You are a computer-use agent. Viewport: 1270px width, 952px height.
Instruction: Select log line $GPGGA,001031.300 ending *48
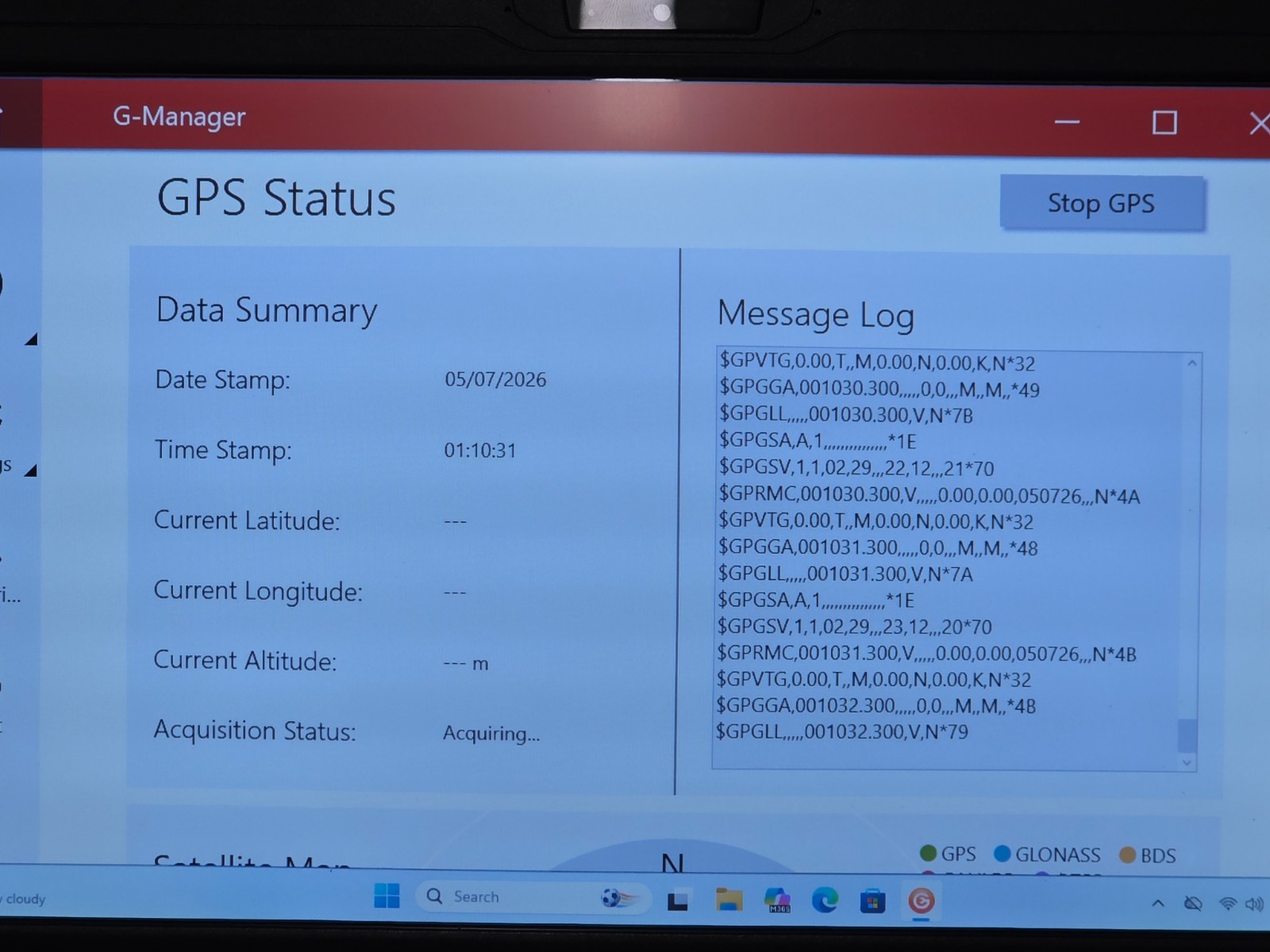pos(878,547)
